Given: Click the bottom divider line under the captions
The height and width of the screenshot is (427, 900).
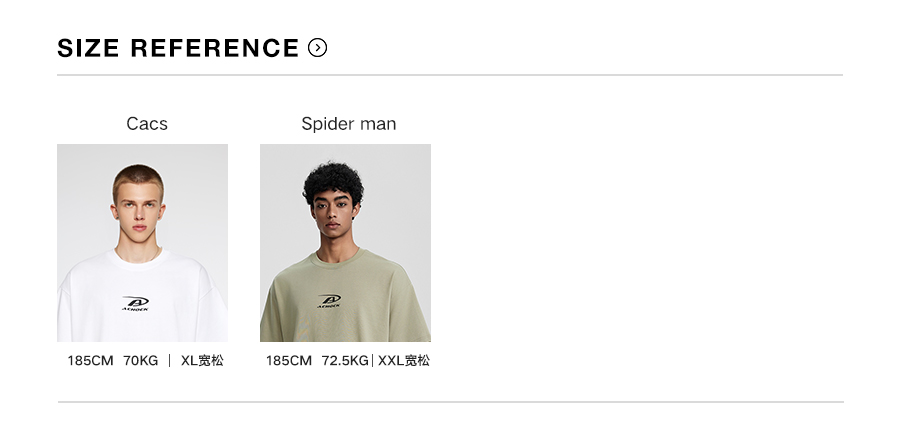Looking at the screenshot, I should point(450,402).
